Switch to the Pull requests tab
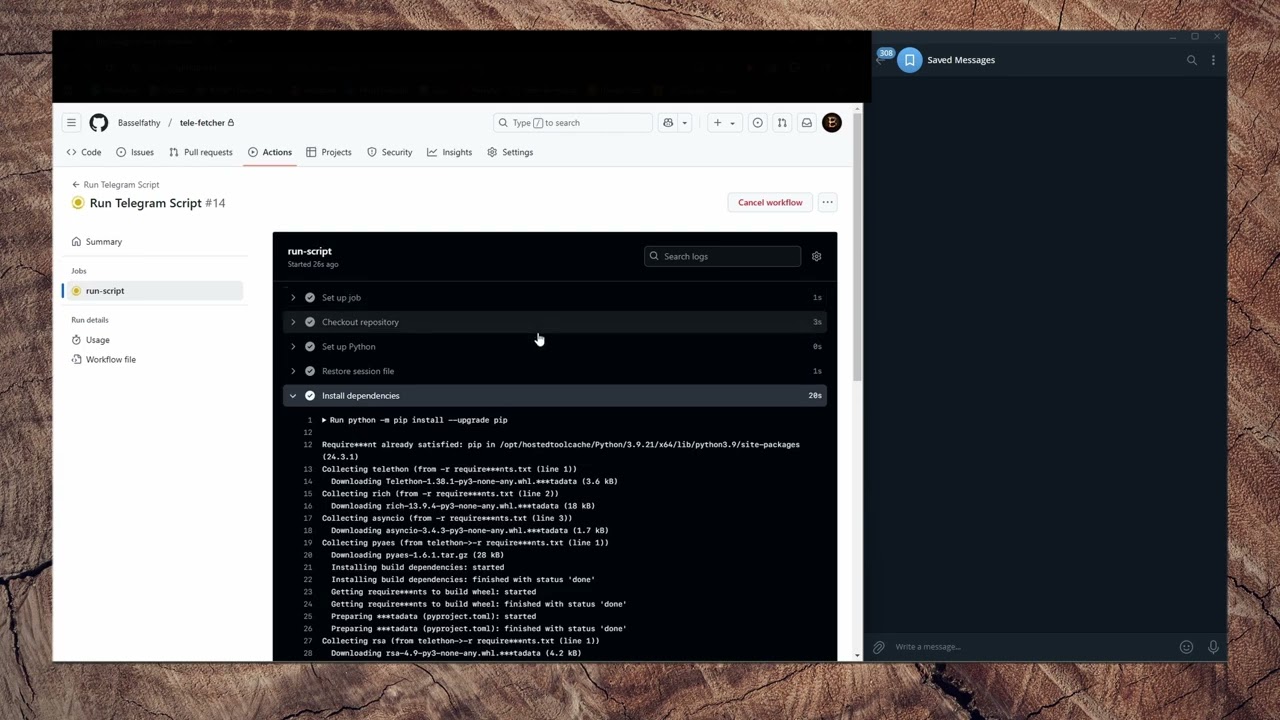Viewport: 1280px width, 720px height. pos(201,152)
